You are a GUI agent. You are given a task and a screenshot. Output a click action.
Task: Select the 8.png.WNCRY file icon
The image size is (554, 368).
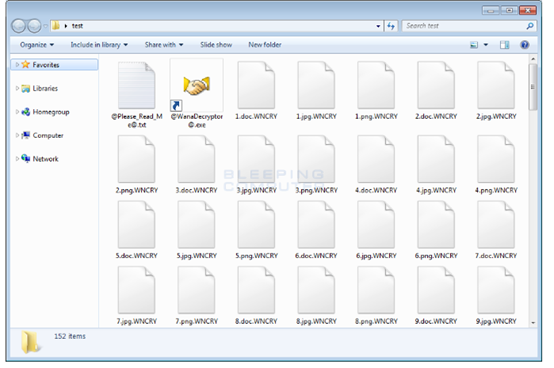point(376,290)
